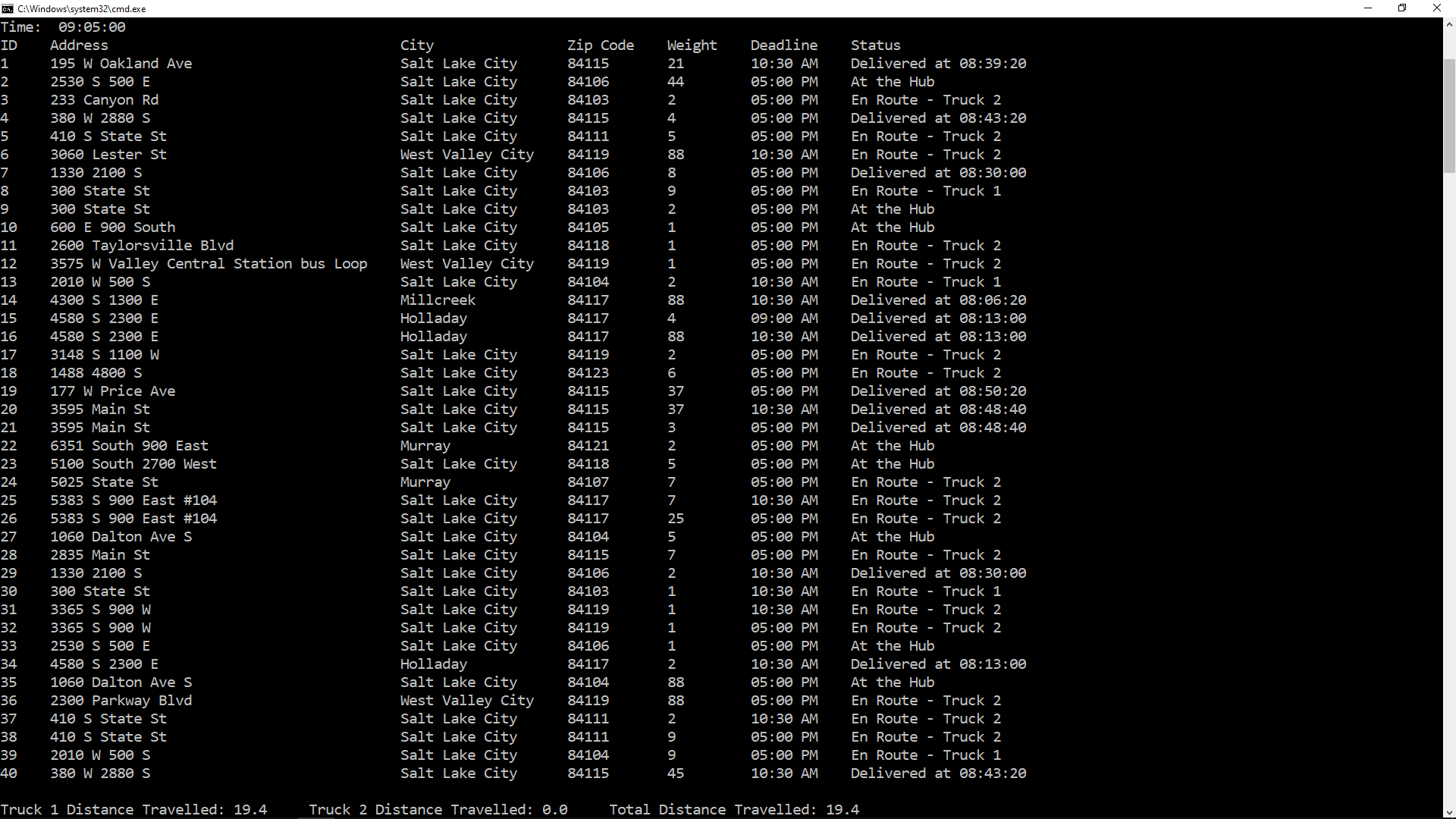Click the Deadline column header
1456x819 pixels.
click(x=783, y=45)
